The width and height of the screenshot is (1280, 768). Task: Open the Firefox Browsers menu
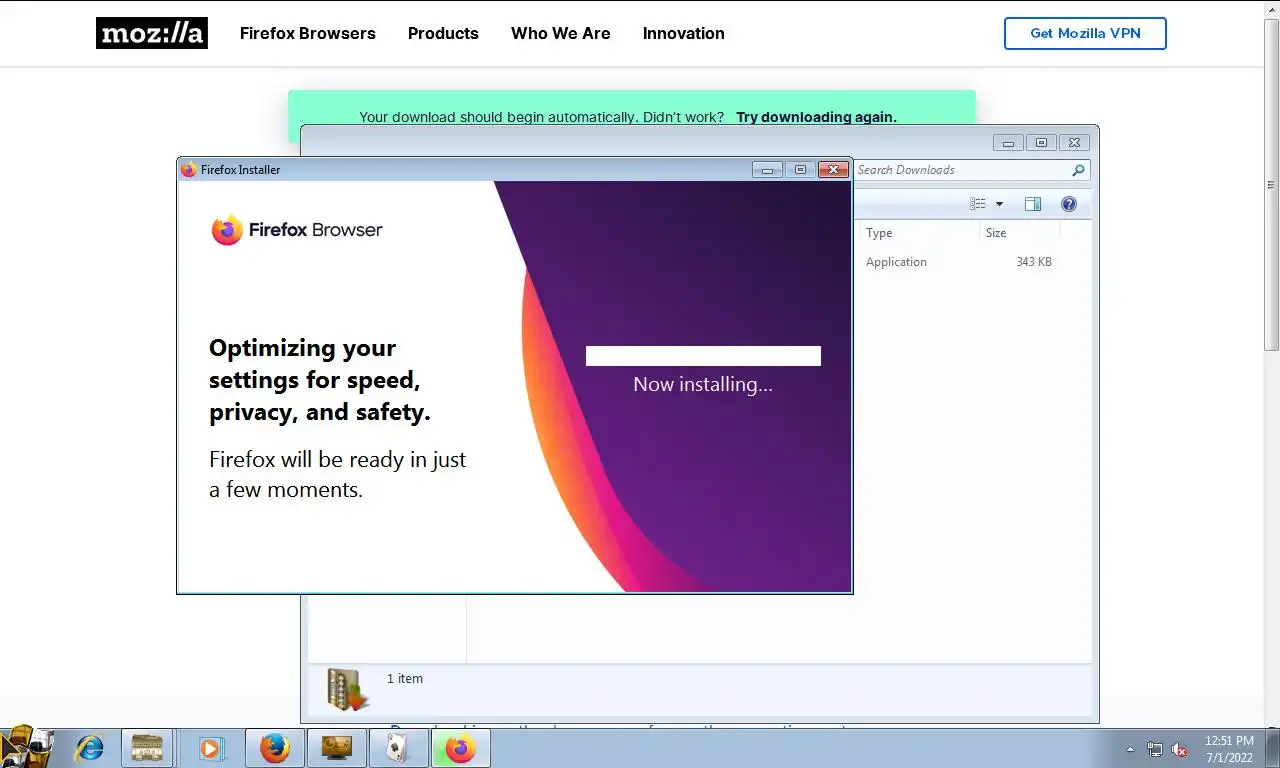coord(308,33)
